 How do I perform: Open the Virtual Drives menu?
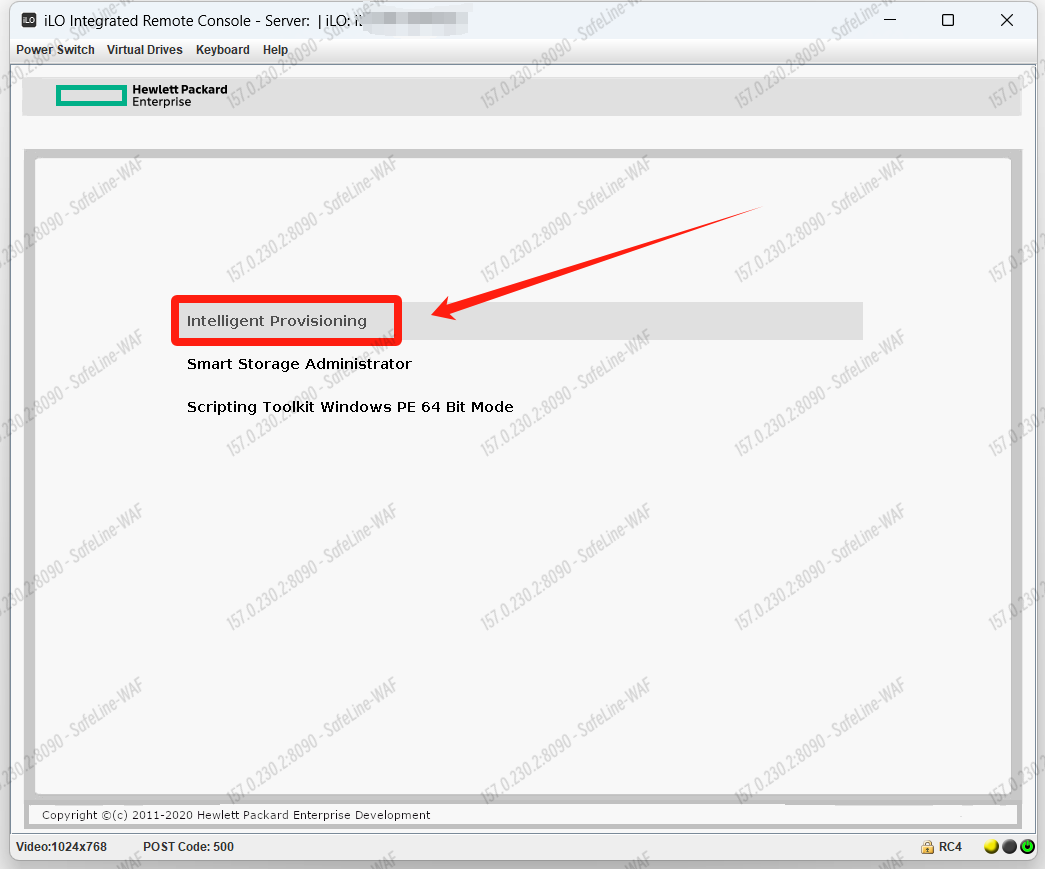[x=145, y=50]
